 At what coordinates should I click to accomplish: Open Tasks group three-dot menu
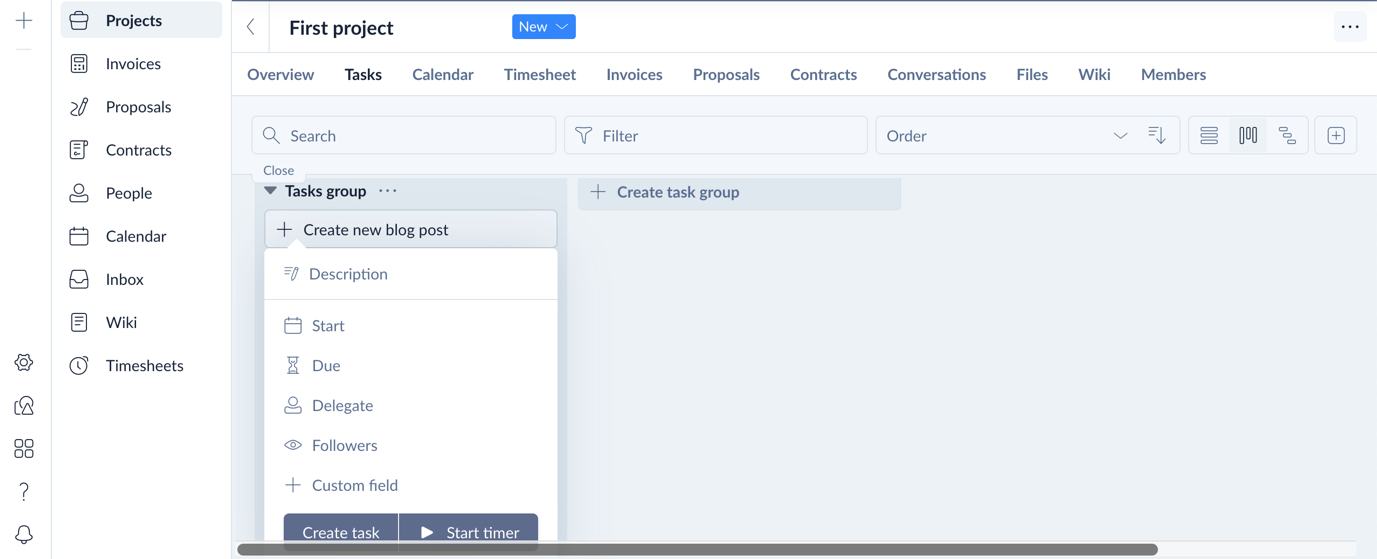pyautogui.click(x=388, y=190)
